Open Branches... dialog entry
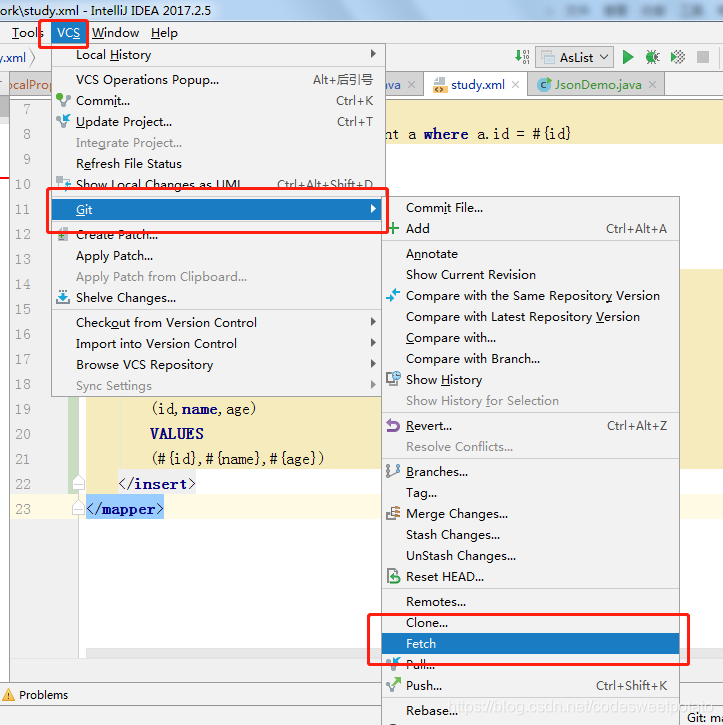 (531, 472)
